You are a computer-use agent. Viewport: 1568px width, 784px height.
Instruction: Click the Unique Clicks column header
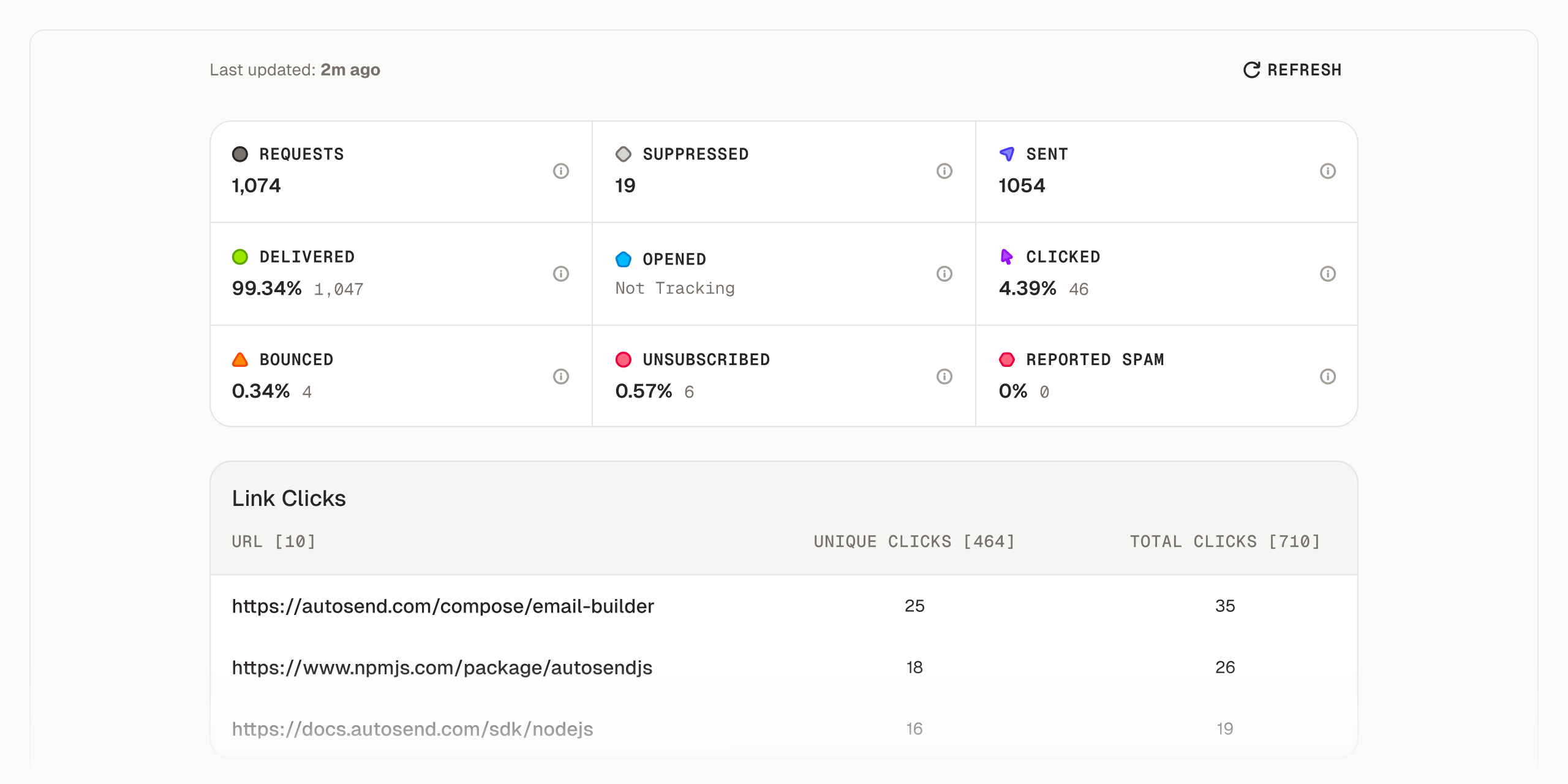click(914, 541)
